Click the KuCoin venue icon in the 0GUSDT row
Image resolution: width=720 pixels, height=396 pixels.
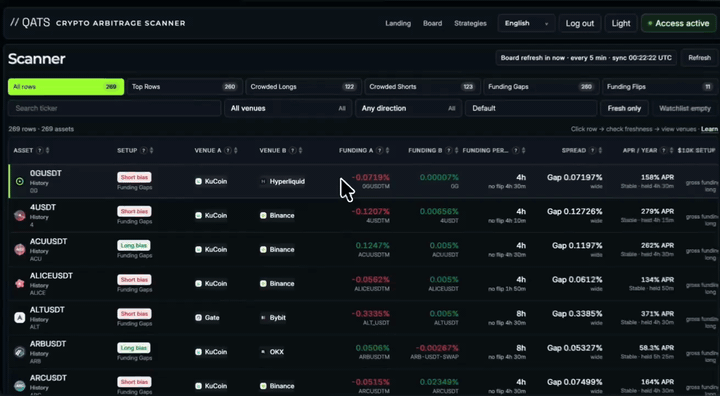pos(198,181)
